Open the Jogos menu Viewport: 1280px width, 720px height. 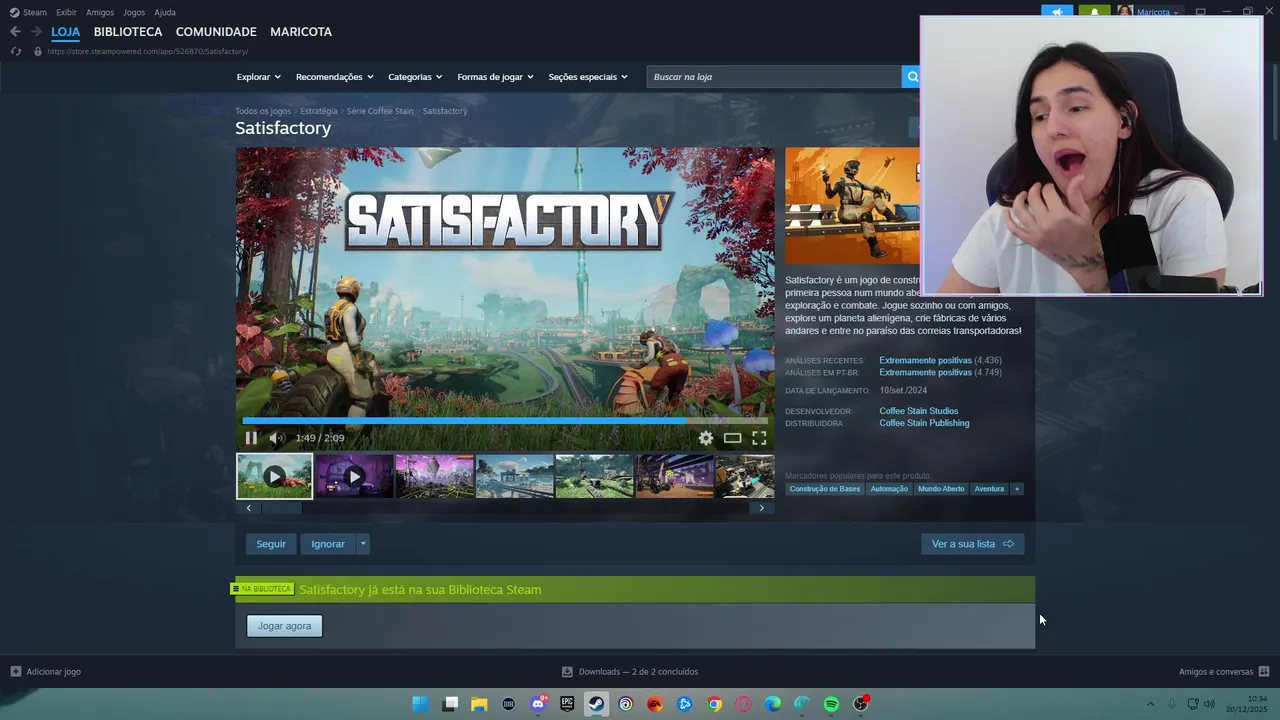pos(134,12)
